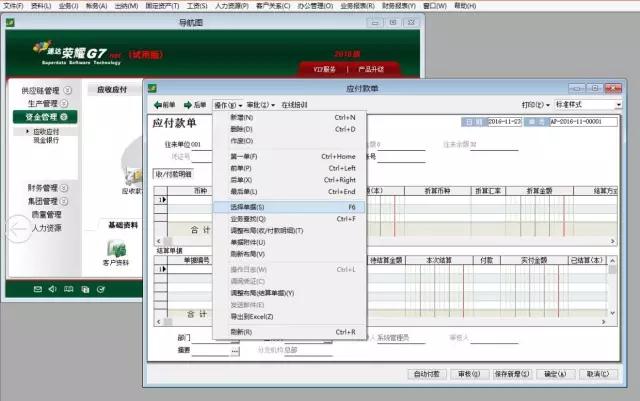Choose 后单(X) menu entry
640x401 pixels.
click(289, 180)
